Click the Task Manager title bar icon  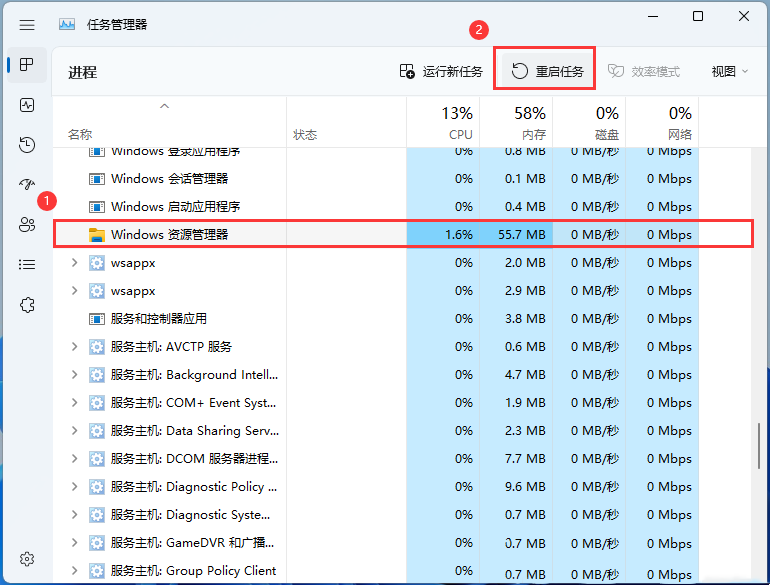tap(67, 25)
